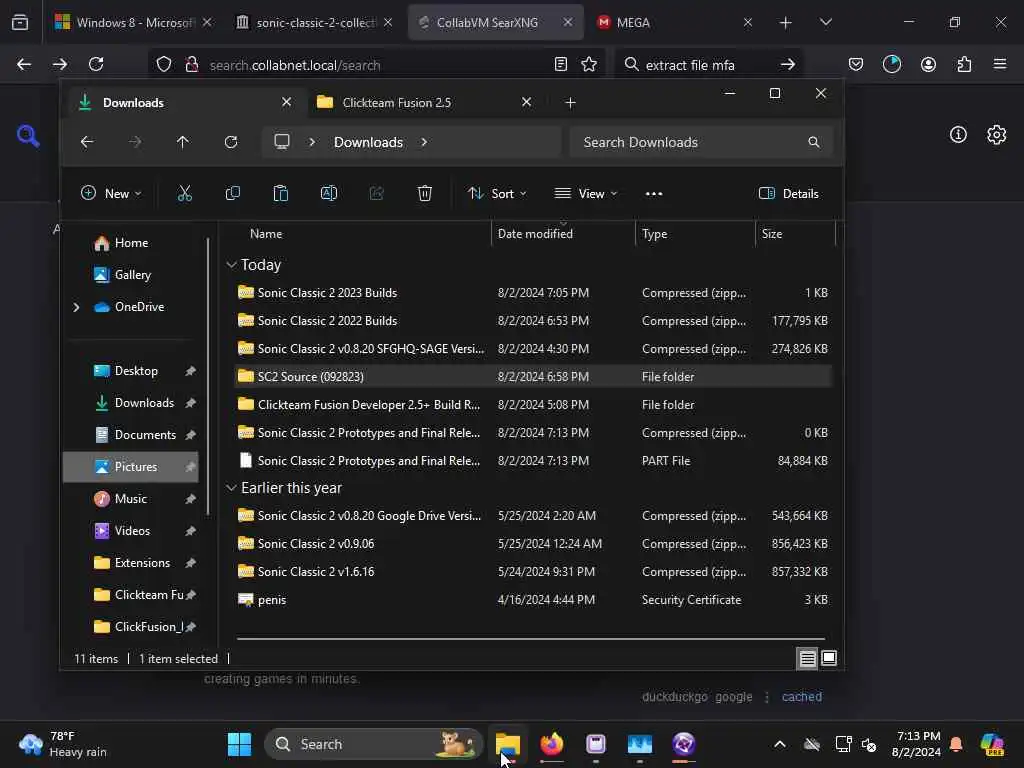
Task: Click File Explorer icon in taskbar
Action: [x=507, y=744]
